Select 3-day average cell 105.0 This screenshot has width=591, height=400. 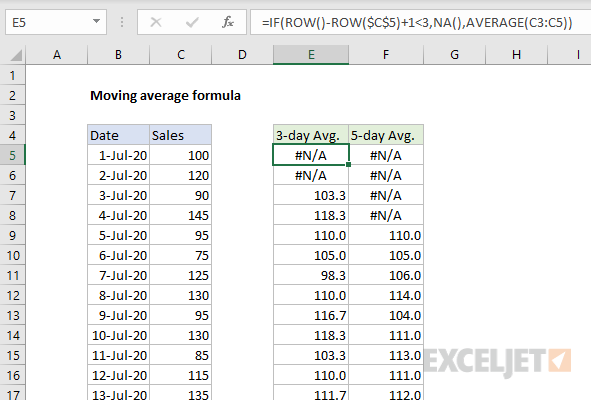(x=311, y=255)
